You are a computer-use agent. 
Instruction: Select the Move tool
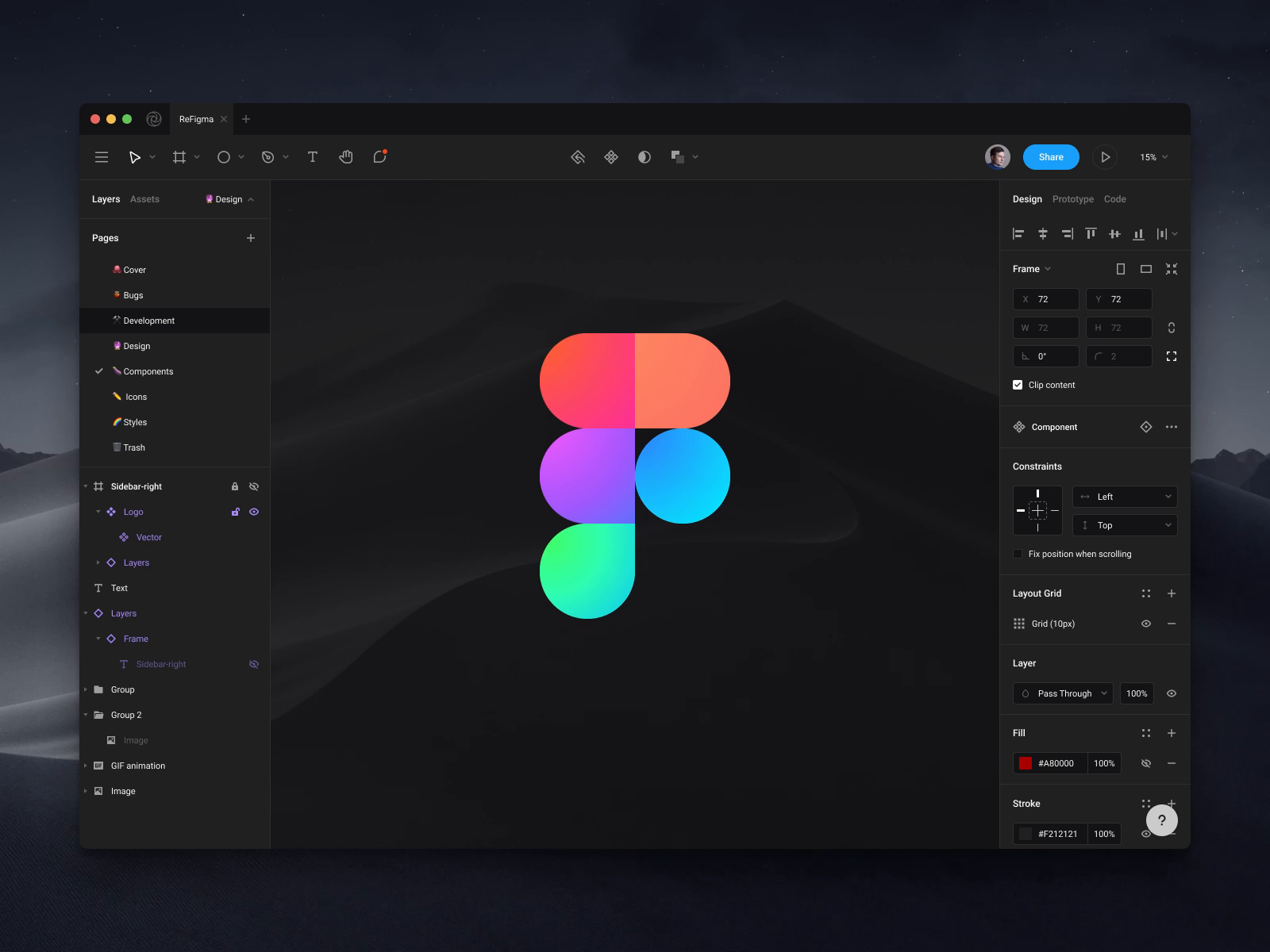[x=136, y=157]
